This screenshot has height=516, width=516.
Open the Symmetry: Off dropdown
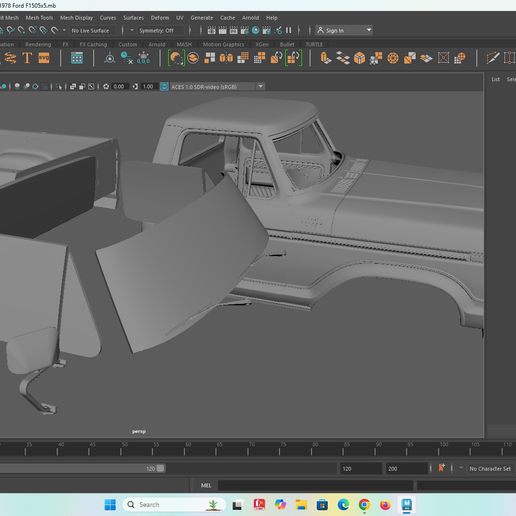(161, 30)
